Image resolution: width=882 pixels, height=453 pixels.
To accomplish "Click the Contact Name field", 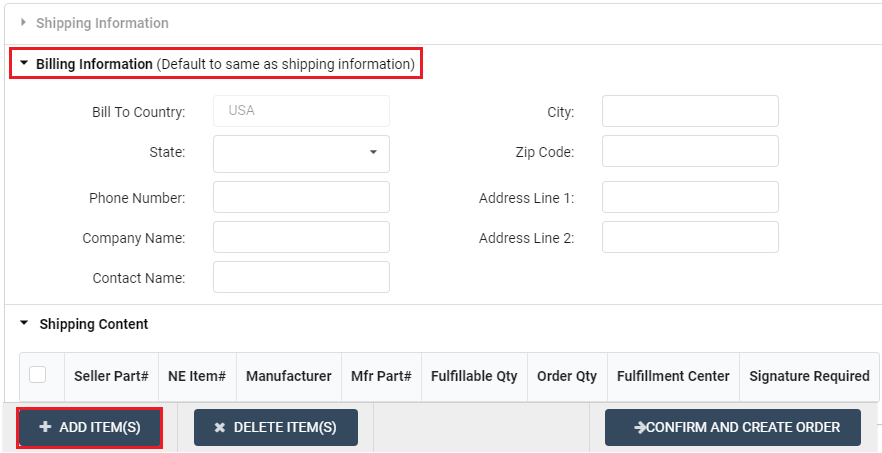I will 301,277.
